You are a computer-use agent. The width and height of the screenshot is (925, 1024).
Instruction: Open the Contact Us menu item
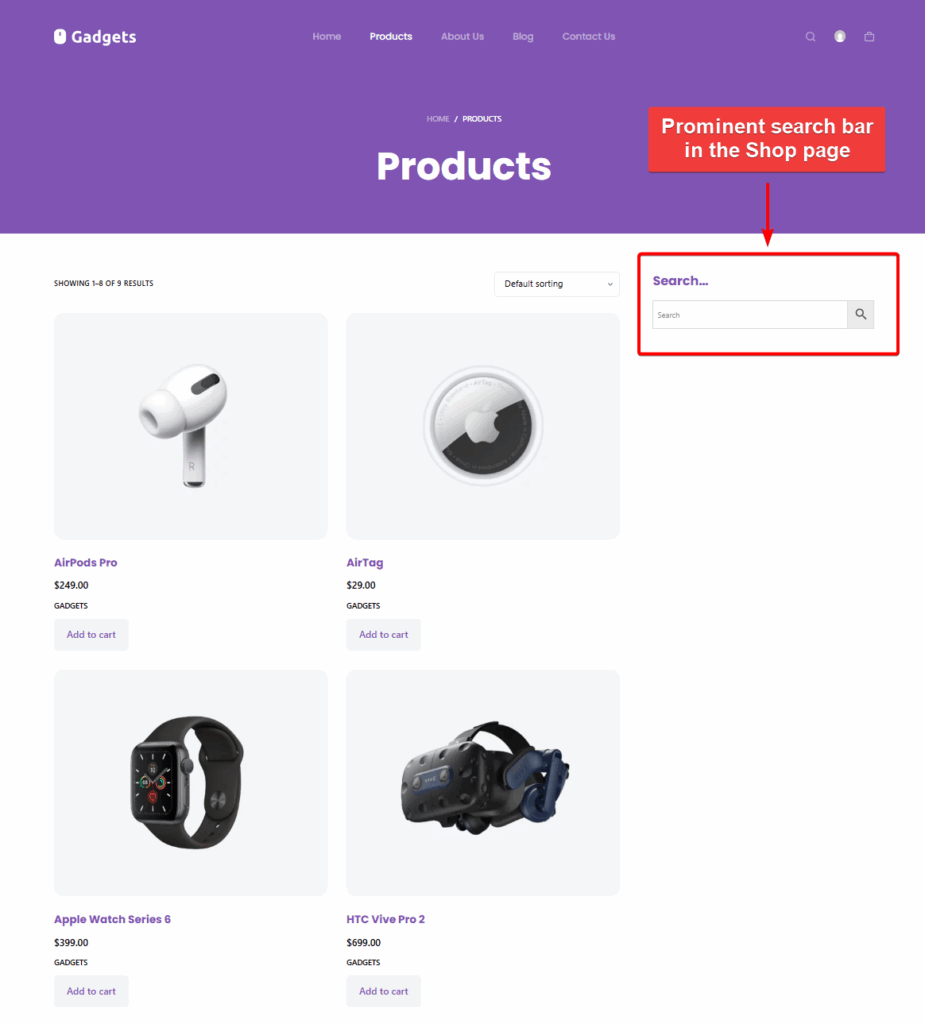coord(588,36)
